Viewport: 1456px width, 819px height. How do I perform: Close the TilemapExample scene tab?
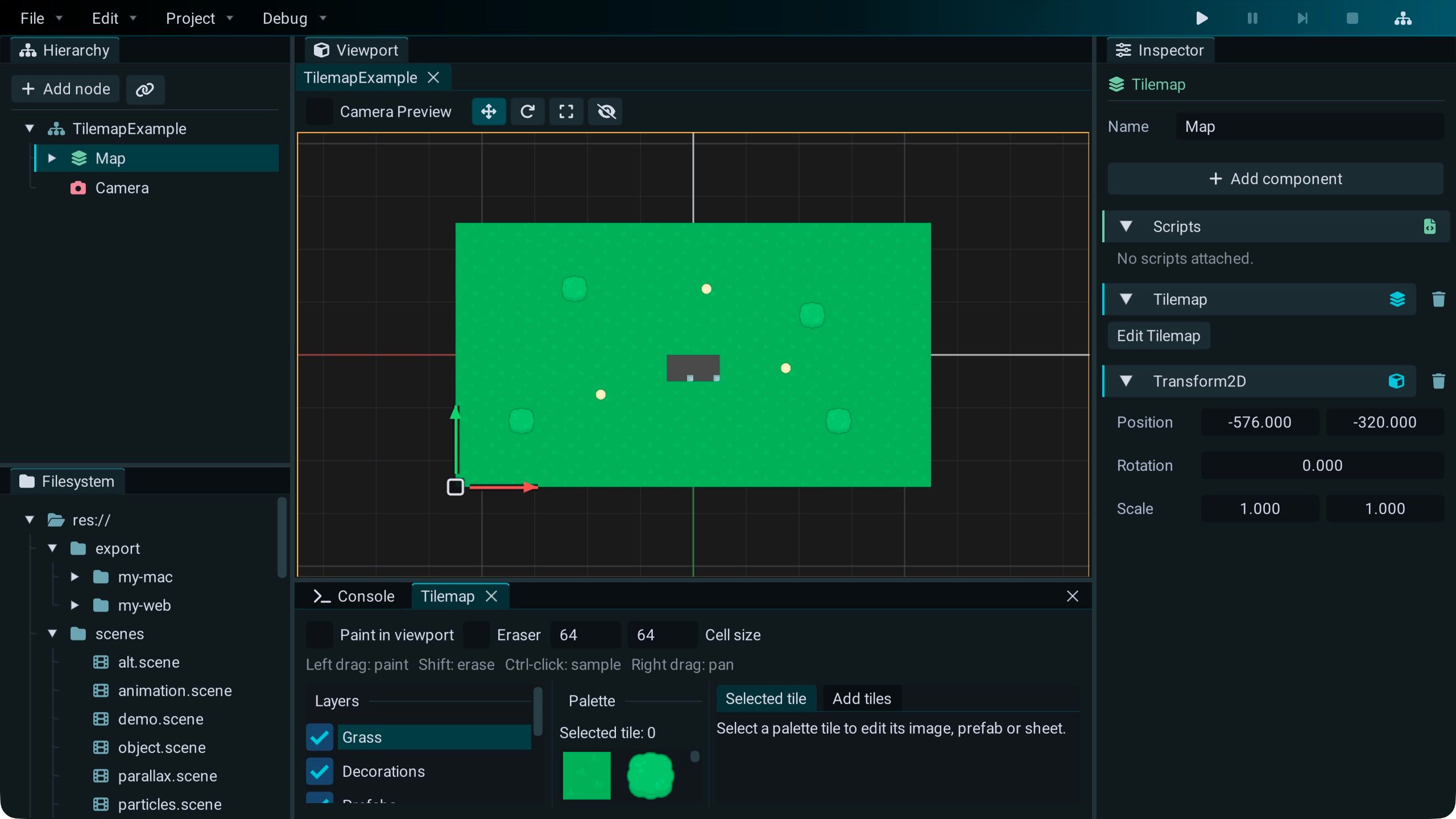tap(433, 77)
